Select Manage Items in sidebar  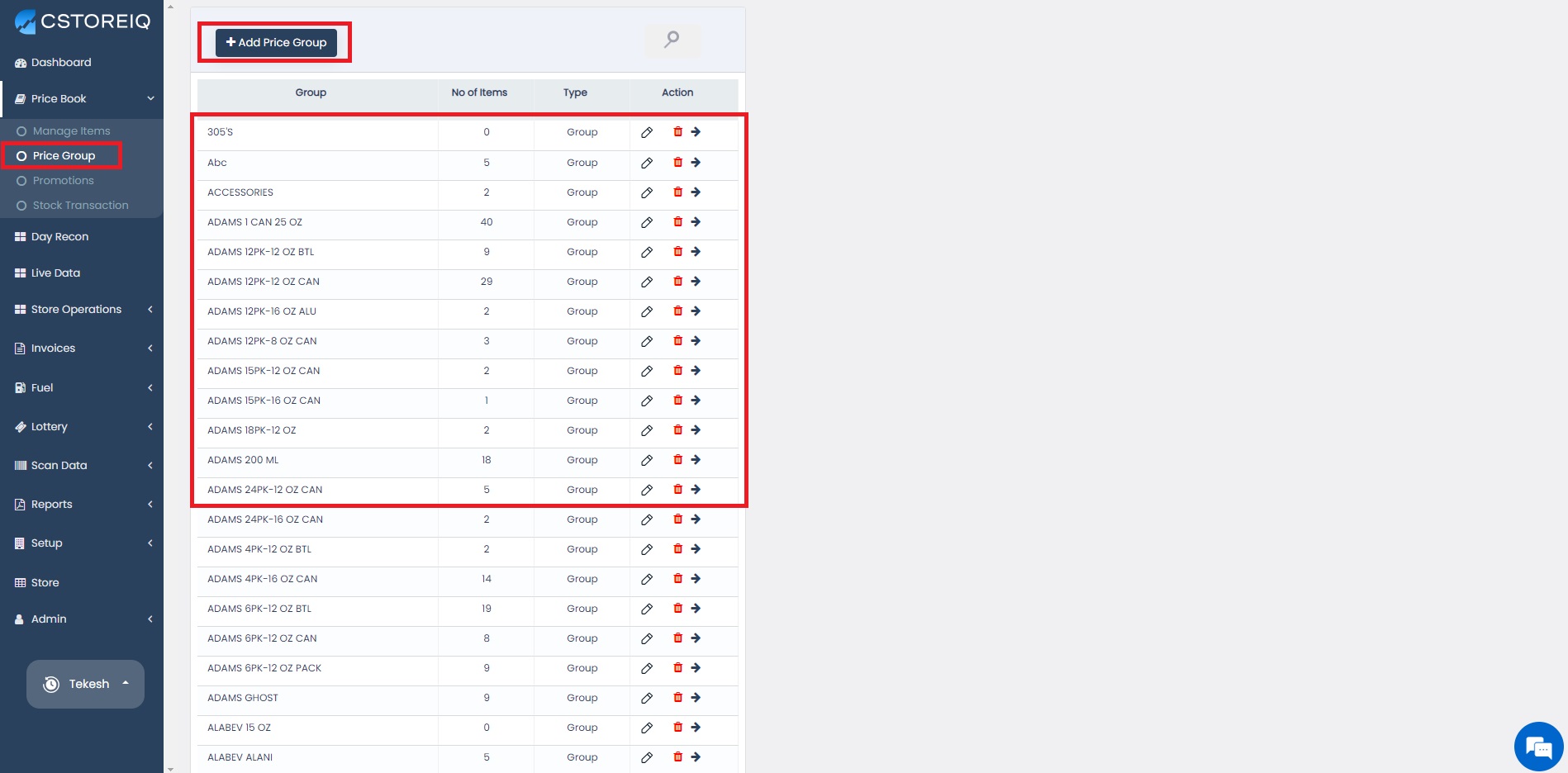coord(71,131)
